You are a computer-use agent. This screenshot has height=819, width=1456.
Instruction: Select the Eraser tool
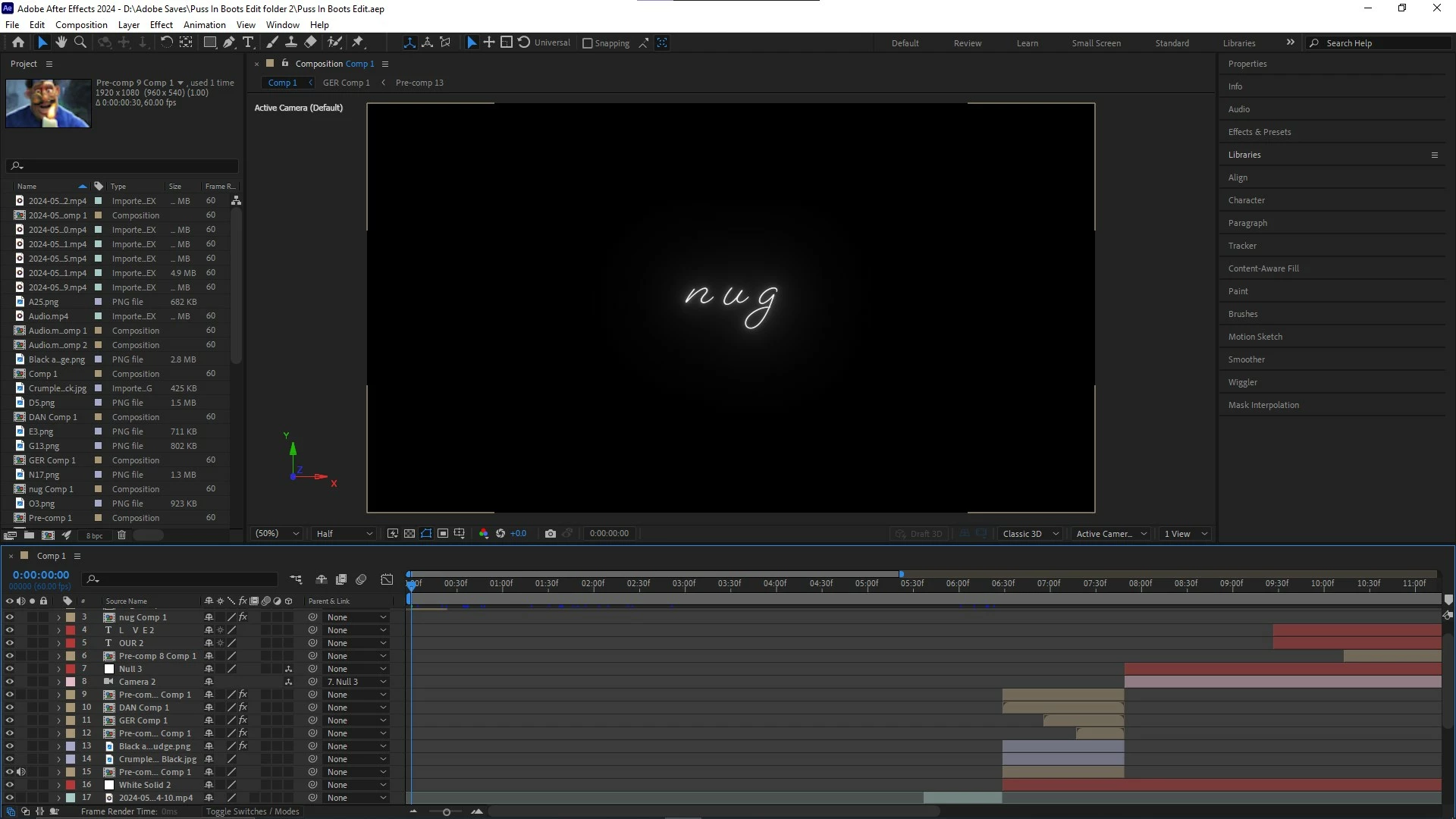(x=311, y=42)
